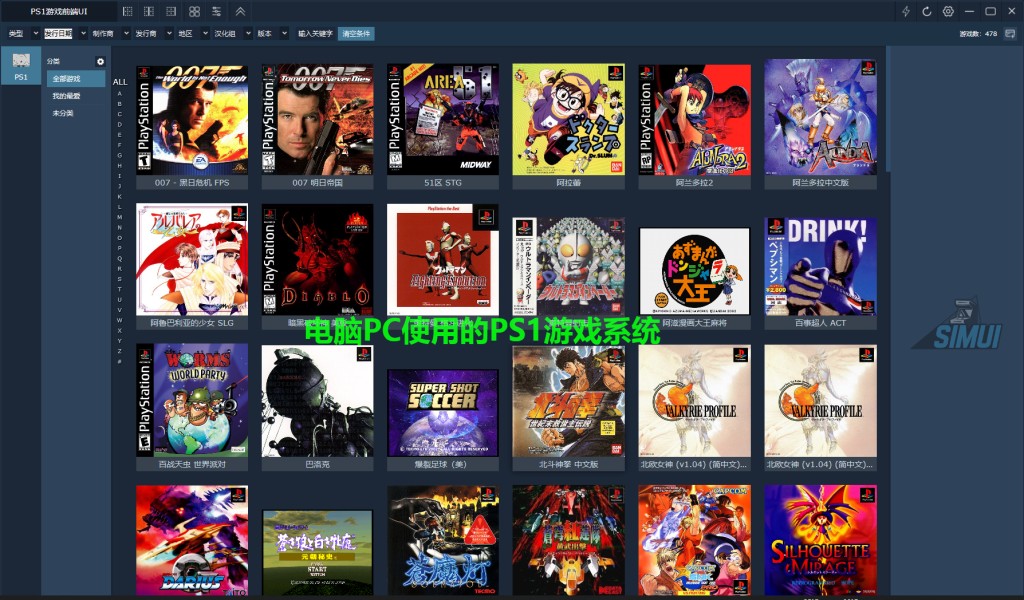This screenshot has height=600, width=1024.
Task: Click the 清空条件 button
Action: click(x=356, y=33)
